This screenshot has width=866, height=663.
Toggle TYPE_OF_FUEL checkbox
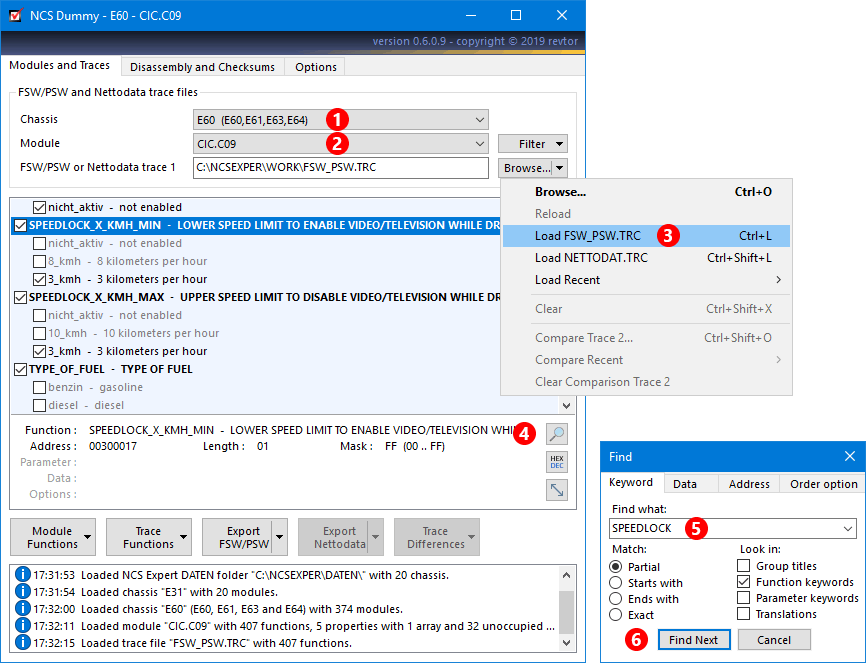[20, 369]
